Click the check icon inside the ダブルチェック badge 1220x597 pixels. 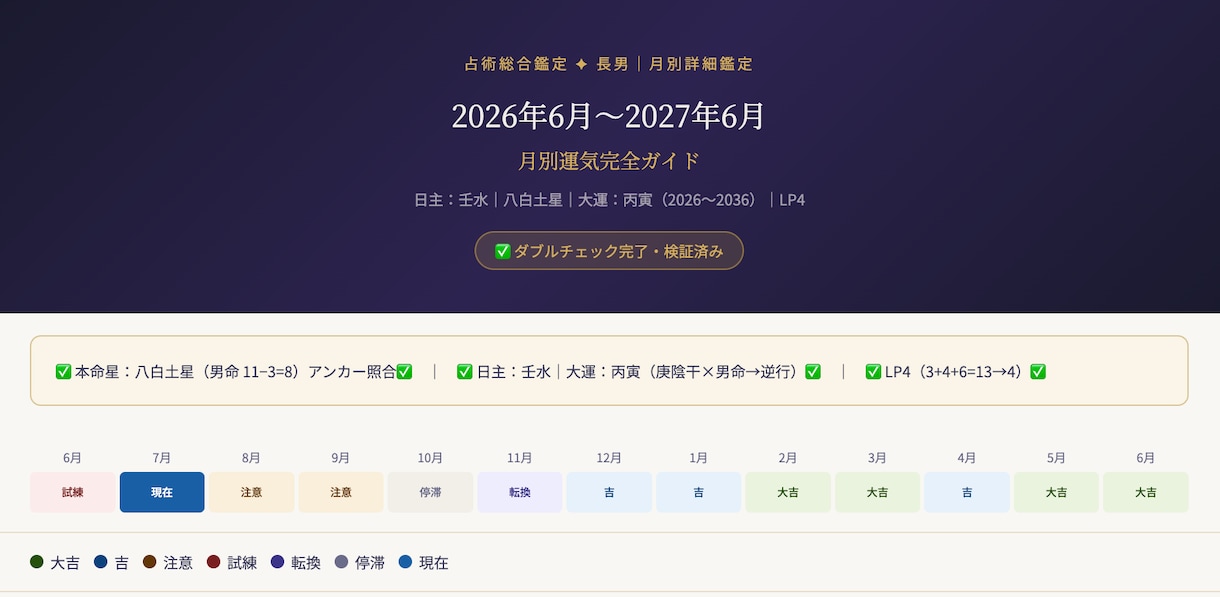(503, 251)
